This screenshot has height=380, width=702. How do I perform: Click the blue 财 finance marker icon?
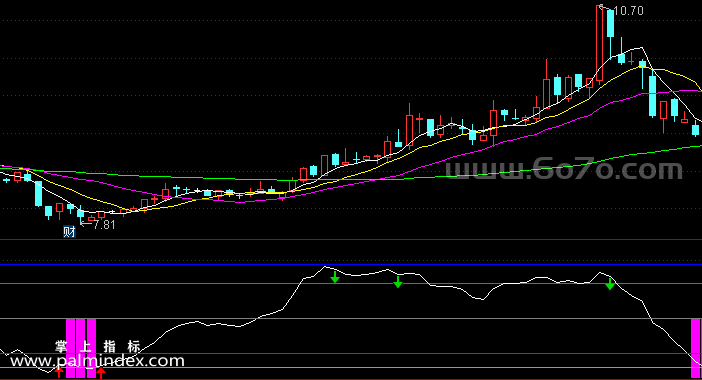69,231
